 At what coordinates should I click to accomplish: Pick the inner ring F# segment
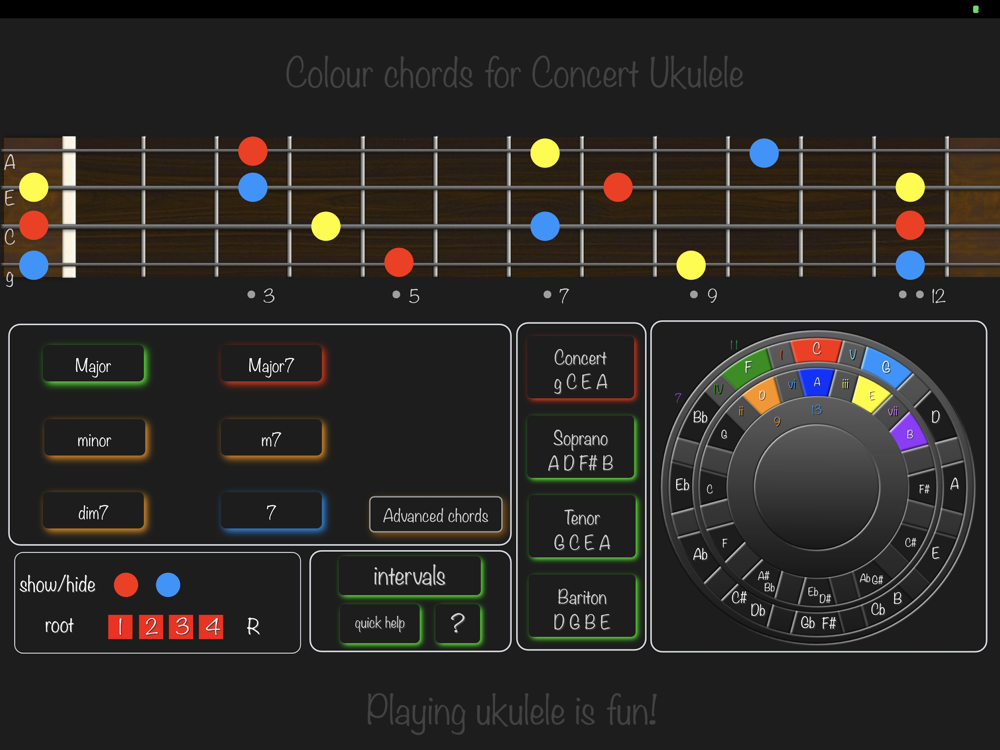[x=923, y=489]
